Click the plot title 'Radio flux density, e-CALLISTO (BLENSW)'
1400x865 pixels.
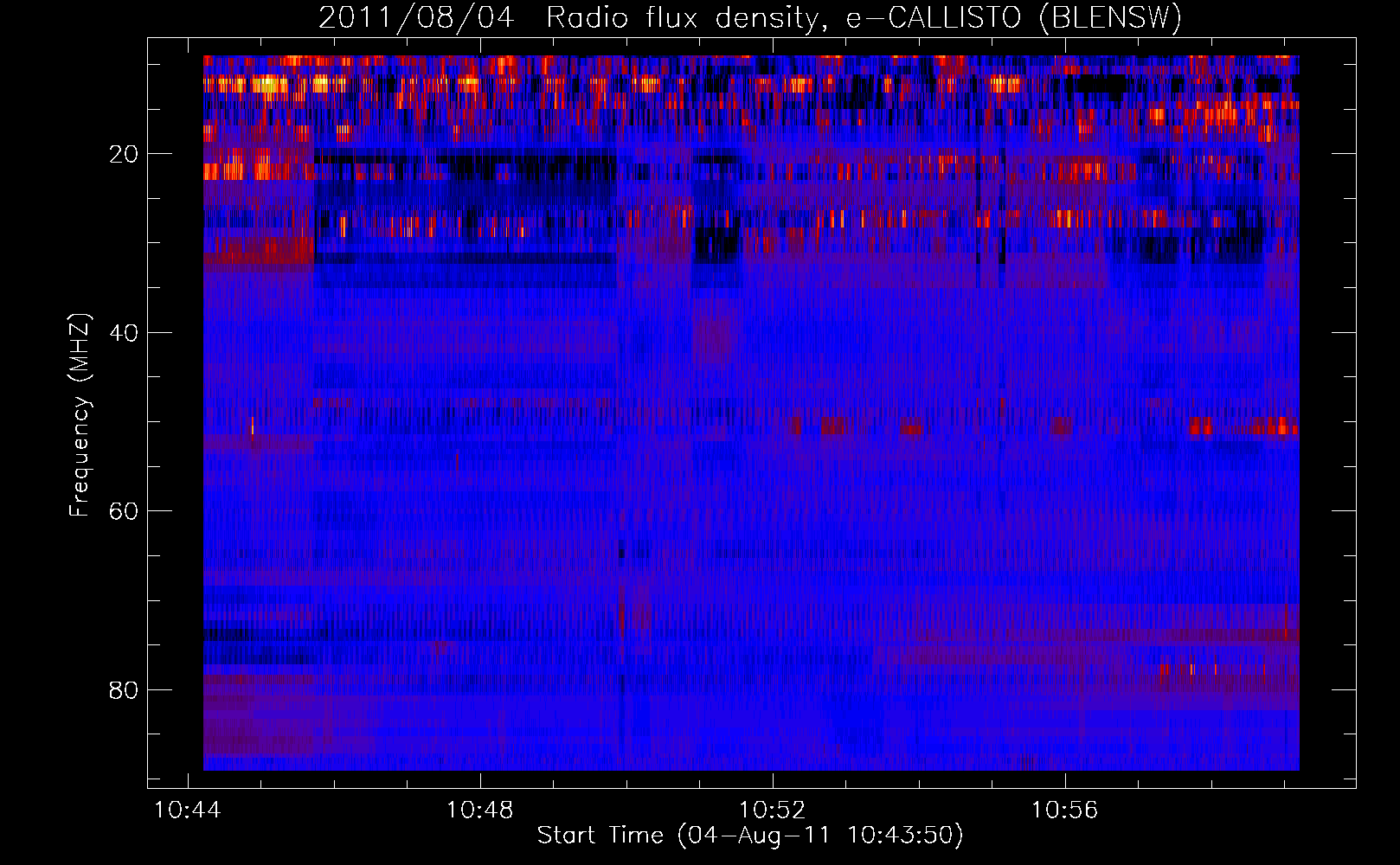tap(864, 18)
